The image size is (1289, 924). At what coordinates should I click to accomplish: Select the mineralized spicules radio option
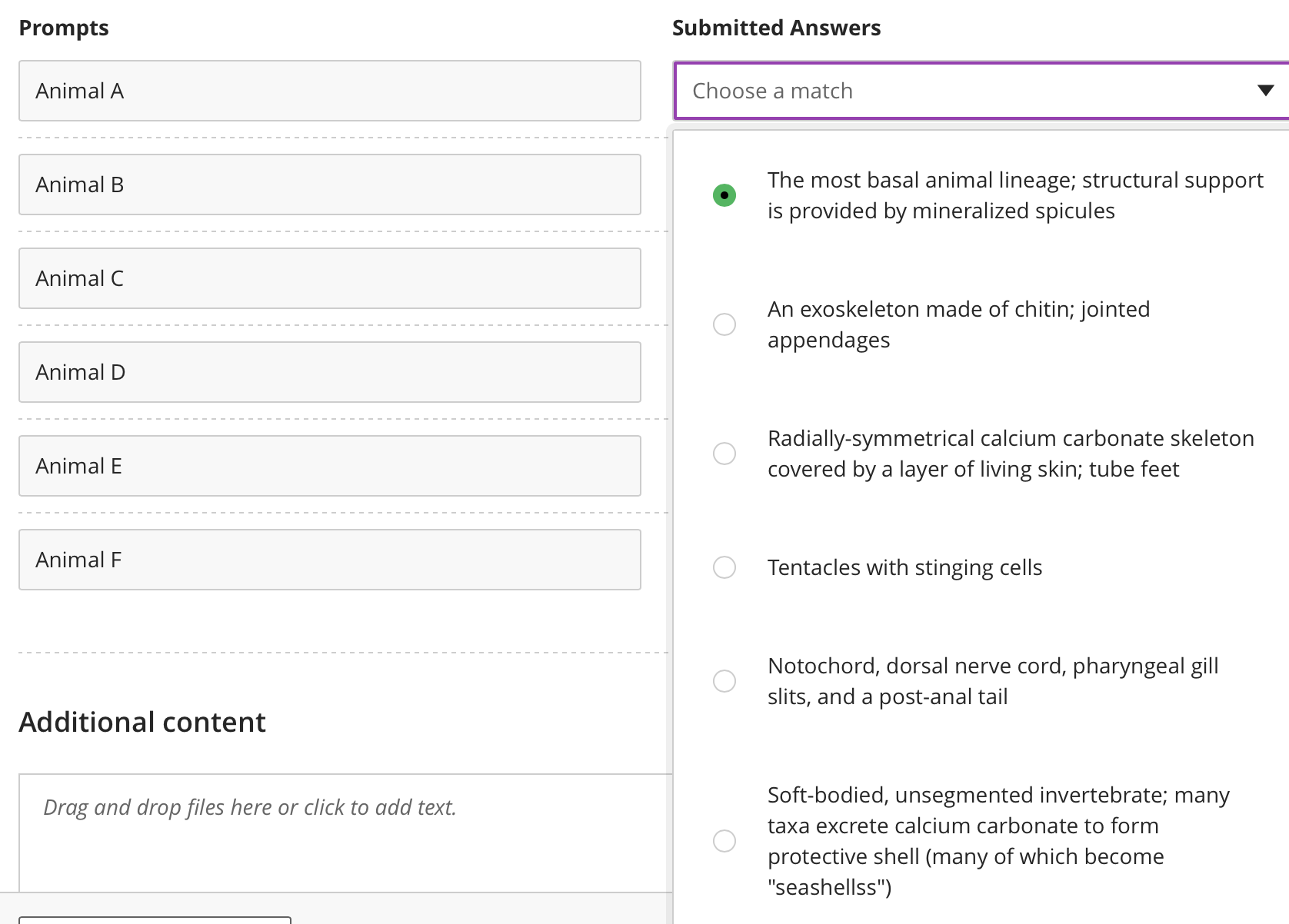point(724,195)
